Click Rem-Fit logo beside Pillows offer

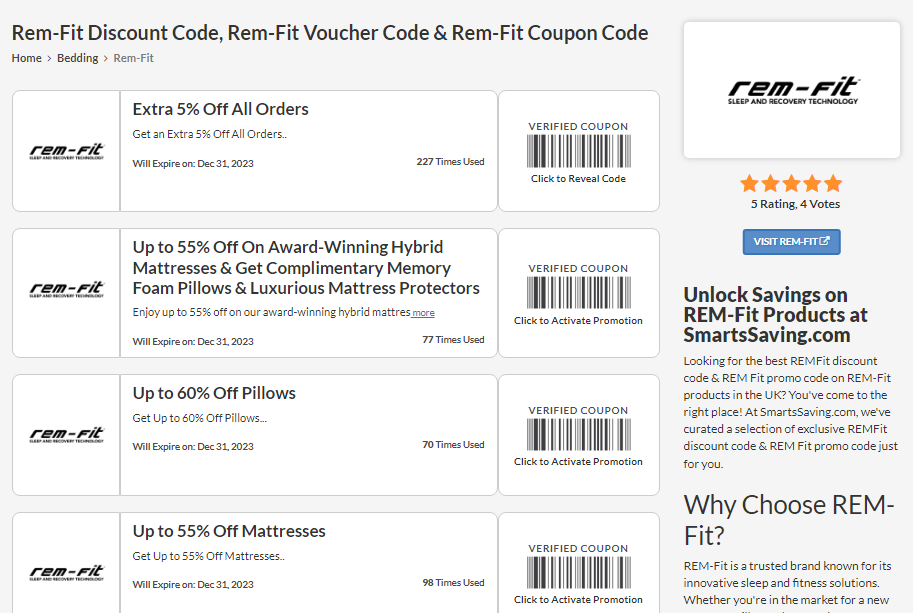[66, 435]
